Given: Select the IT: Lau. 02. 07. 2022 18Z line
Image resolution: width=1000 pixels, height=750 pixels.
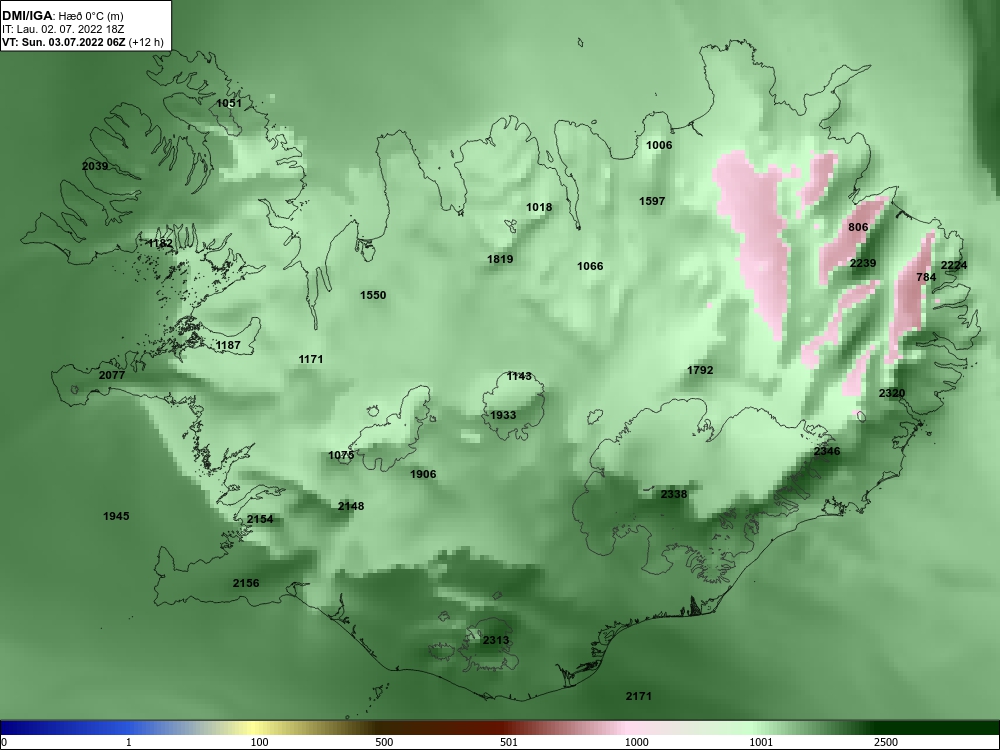Looking at the screenshot, I should [x=62, y=29].
